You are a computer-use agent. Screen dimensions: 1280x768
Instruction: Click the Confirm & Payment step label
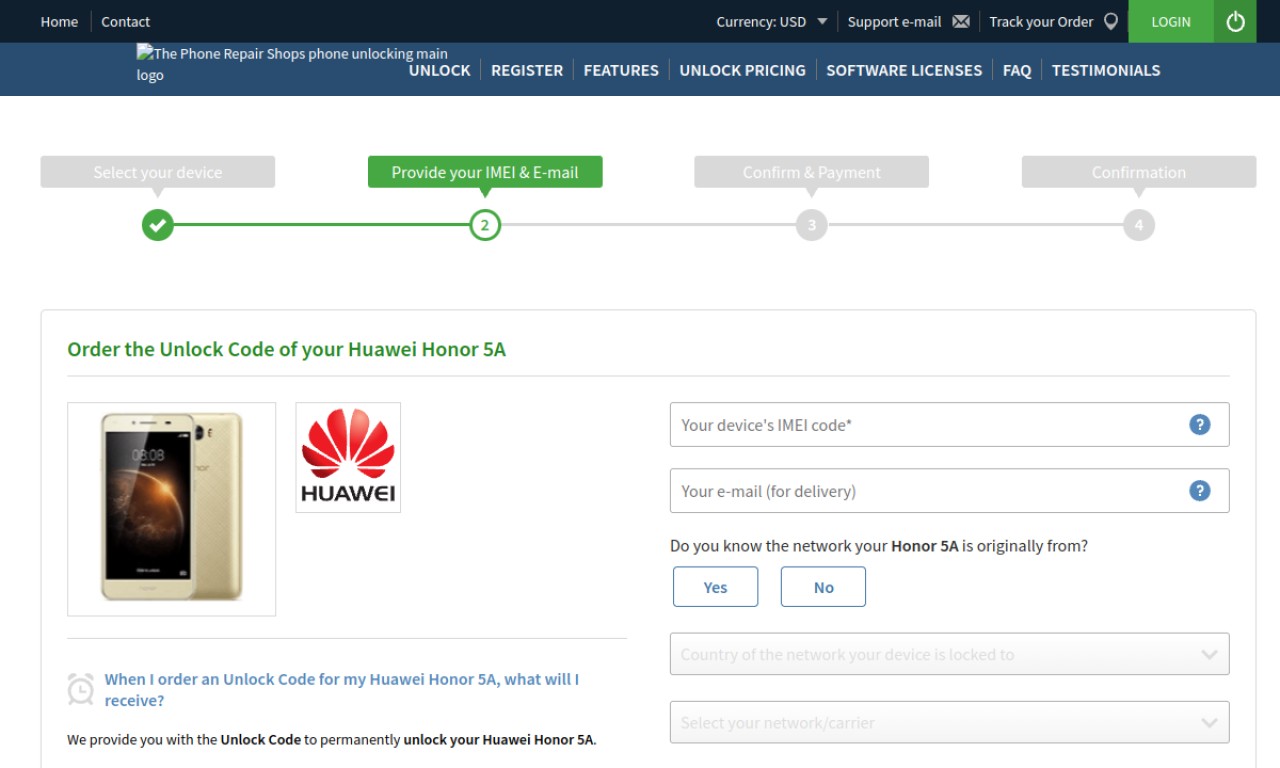812,172
